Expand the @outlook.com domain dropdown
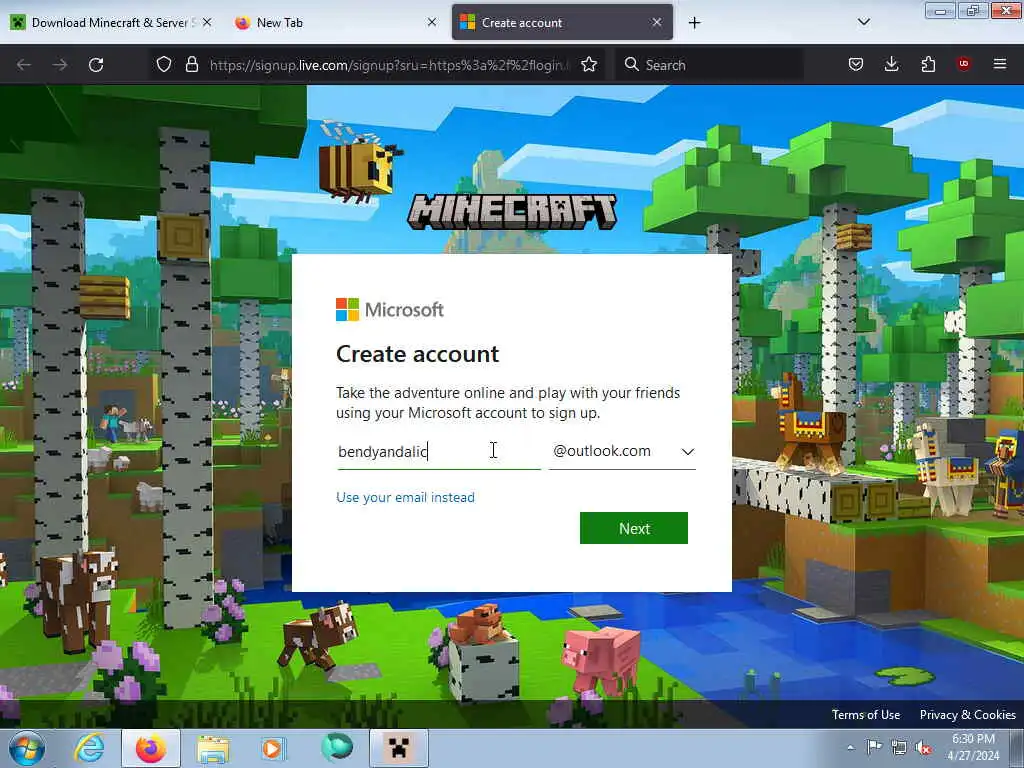 pyautogui.click(x=622, y=451)
